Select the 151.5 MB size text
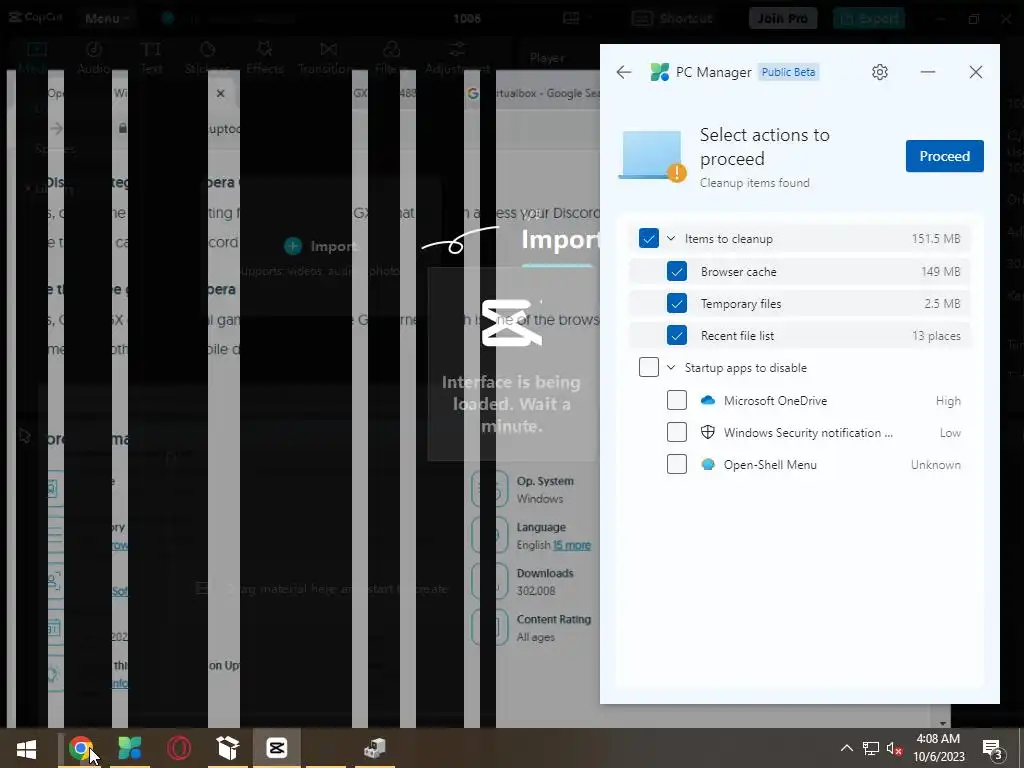Viewport: 1024px width, 768px height. [936, 238]
